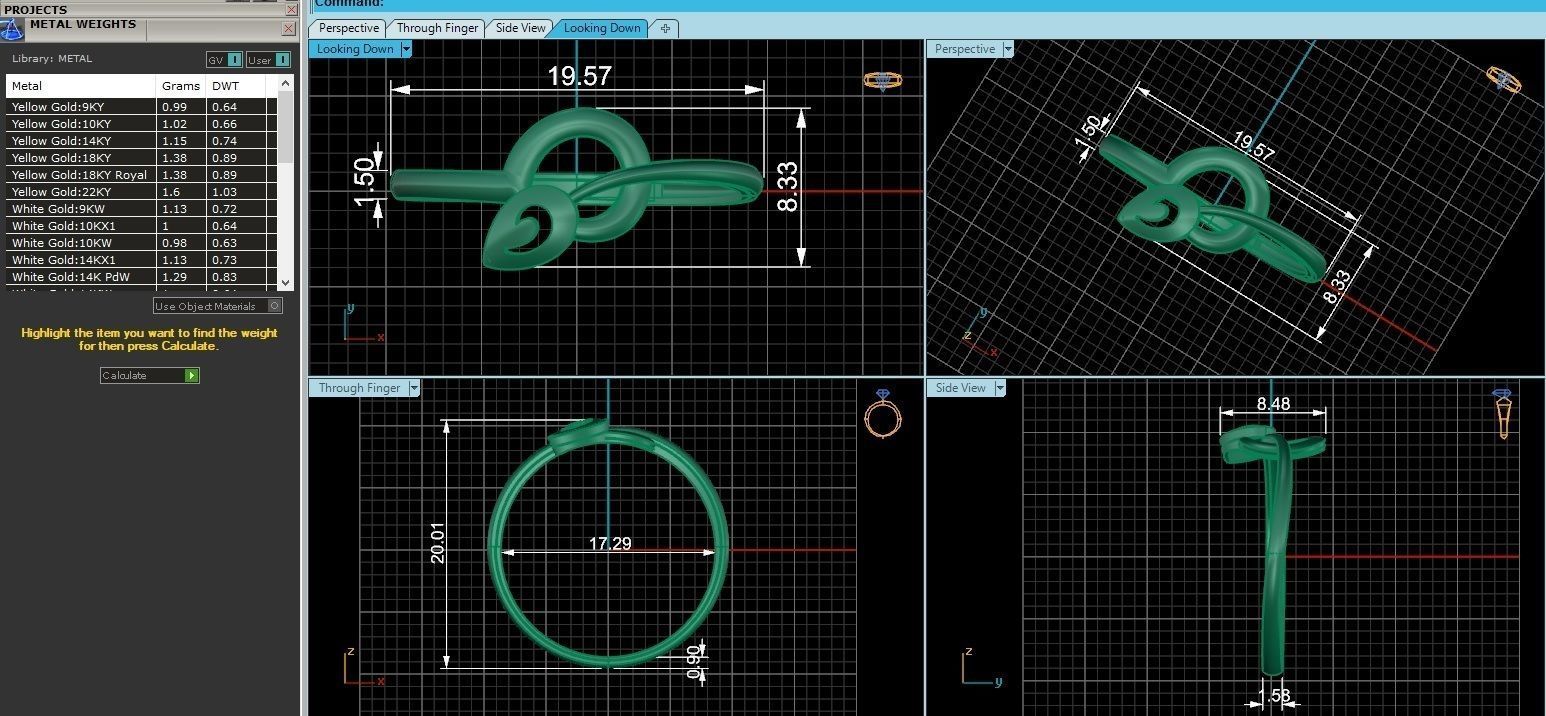Add a new viewport tab with plus icon
The width and height of the screenshot is (1546, 716).
[665, 29]
